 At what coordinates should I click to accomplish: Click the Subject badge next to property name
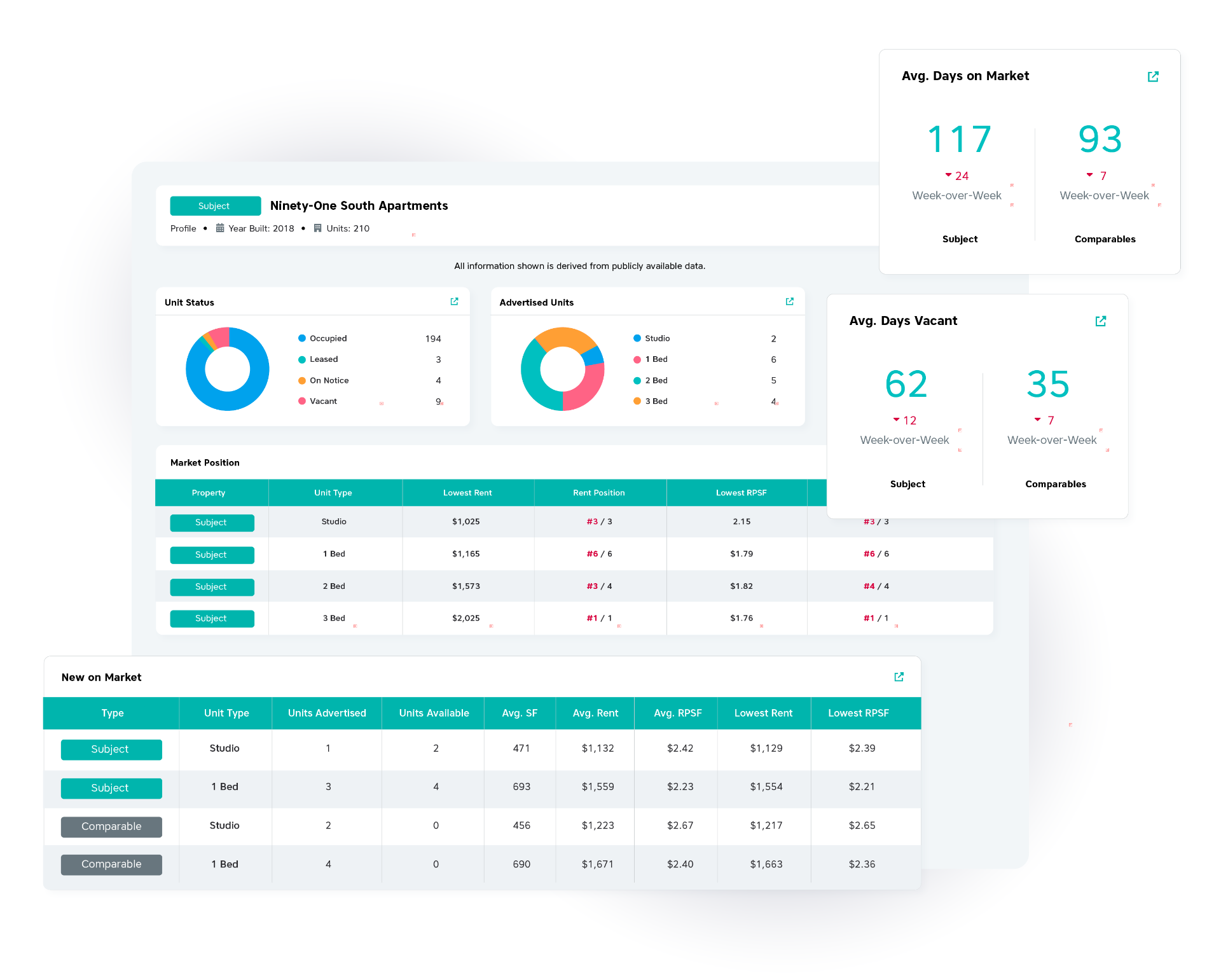point(215,206)
